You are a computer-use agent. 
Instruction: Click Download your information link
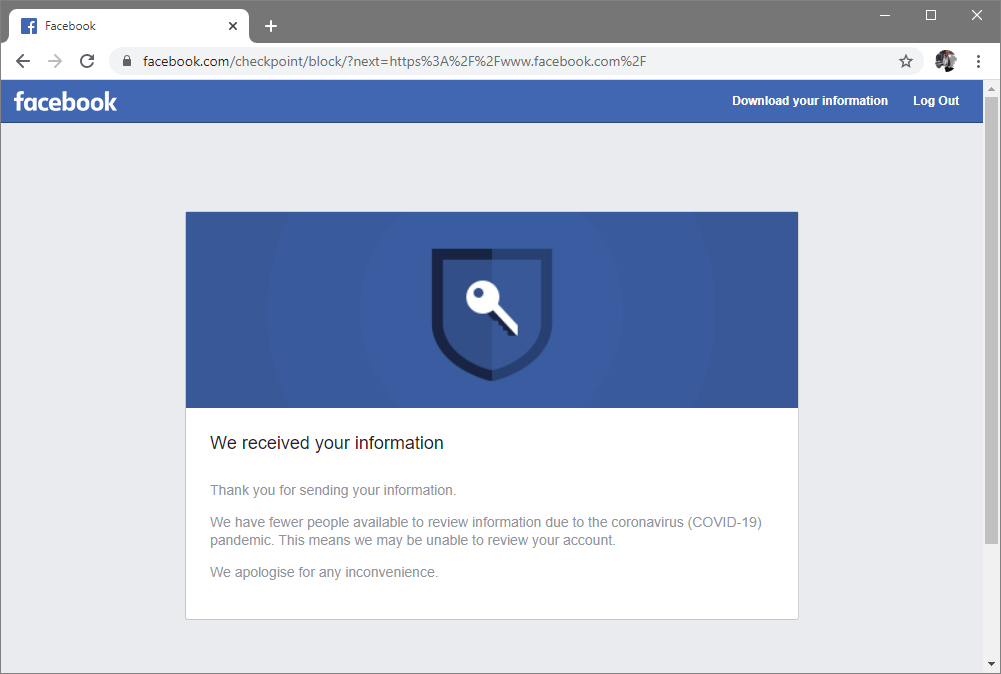[809, 101]
